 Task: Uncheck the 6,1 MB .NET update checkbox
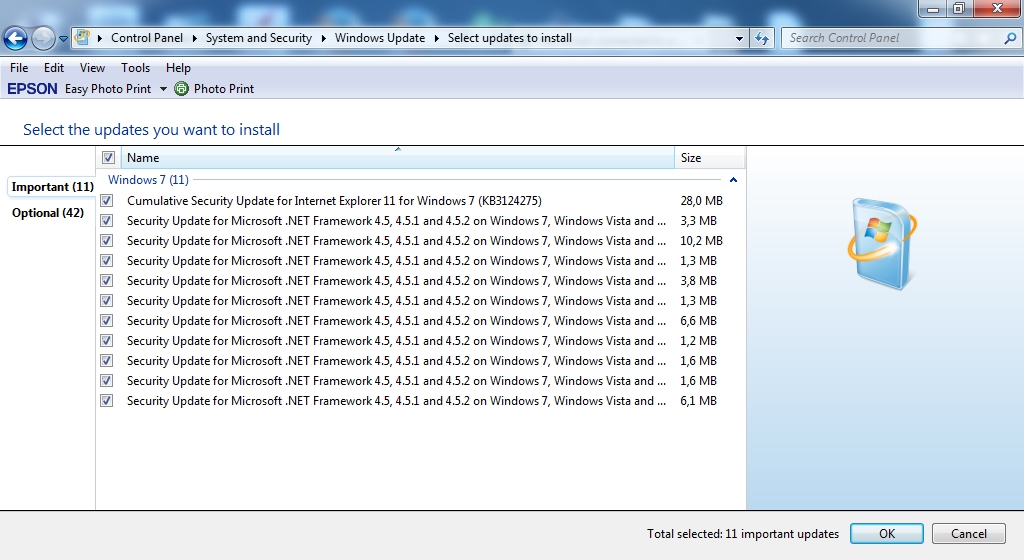tap(106, 401)
